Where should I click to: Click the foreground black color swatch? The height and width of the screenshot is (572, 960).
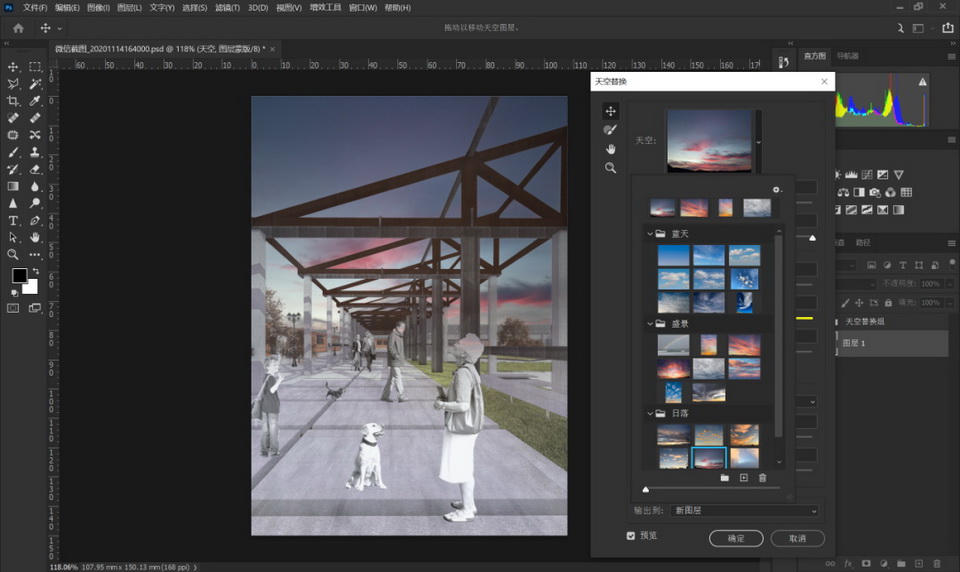coord(19,276)
